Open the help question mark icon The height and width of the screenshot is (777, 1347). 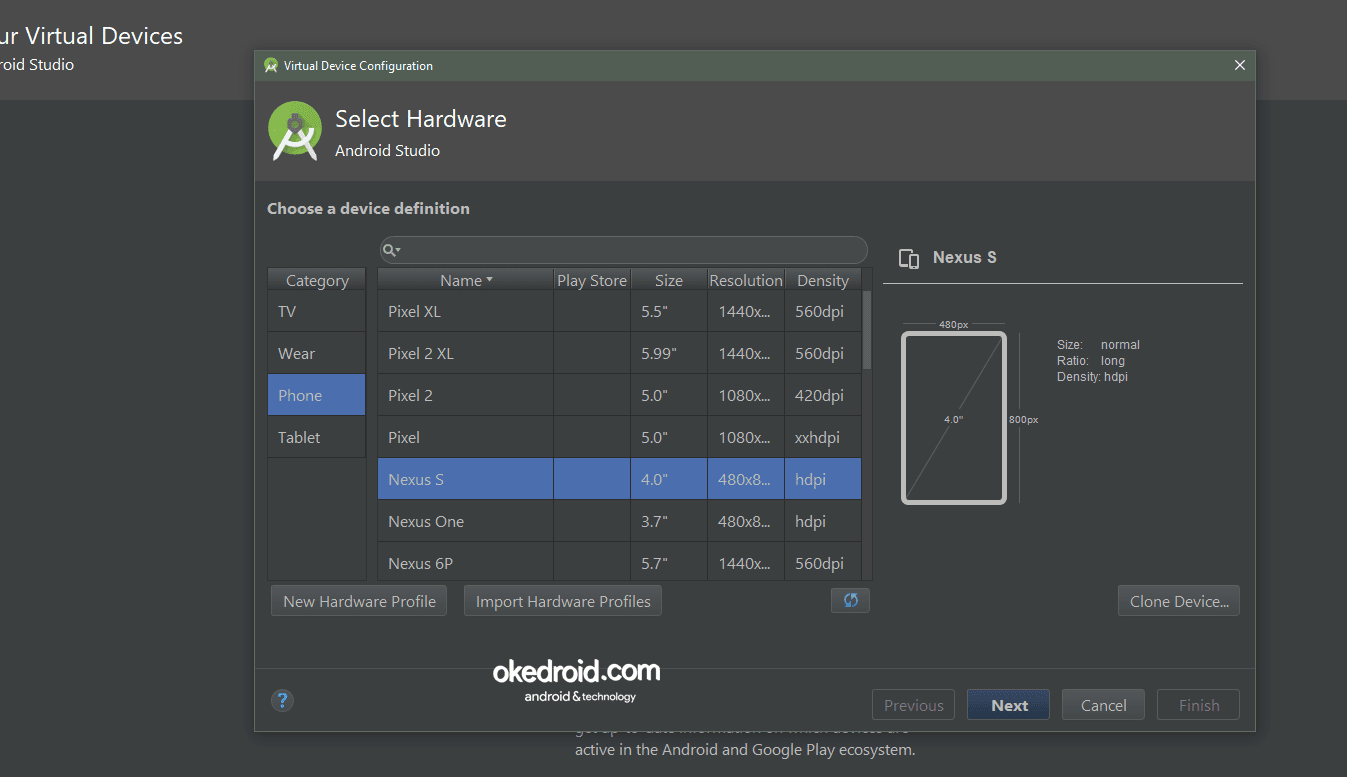tap(283, 700)
